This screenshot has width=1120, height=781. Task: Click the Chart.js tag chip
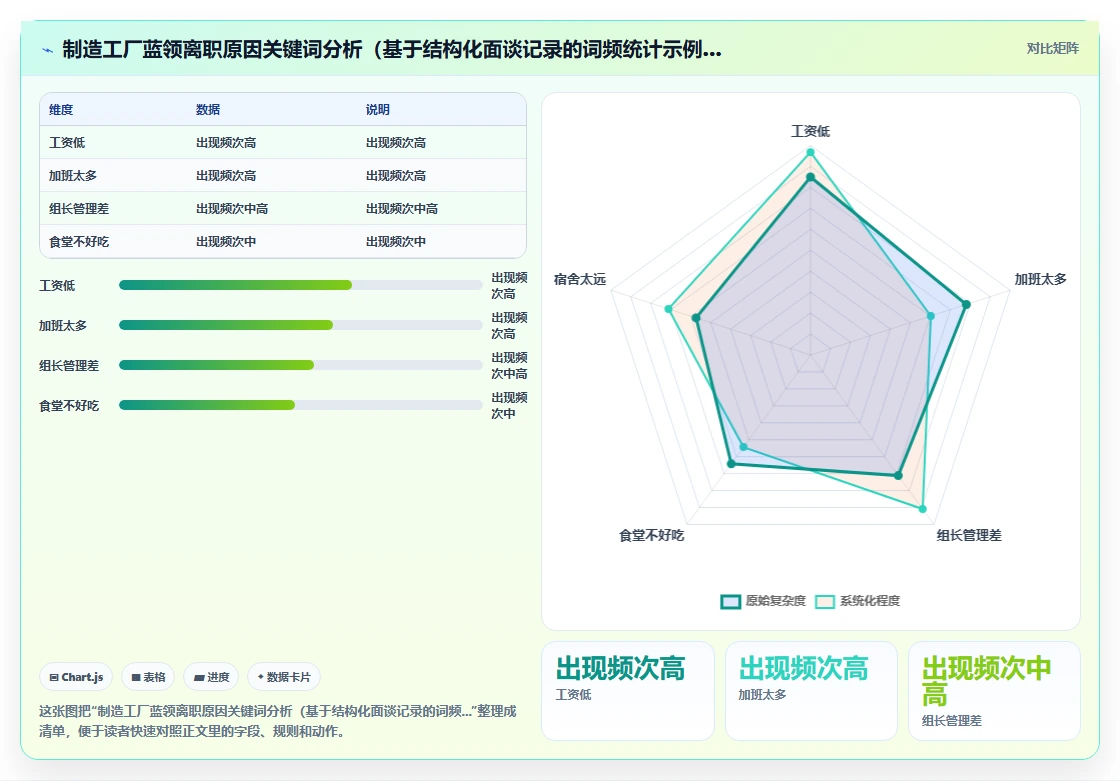[76, 677]
